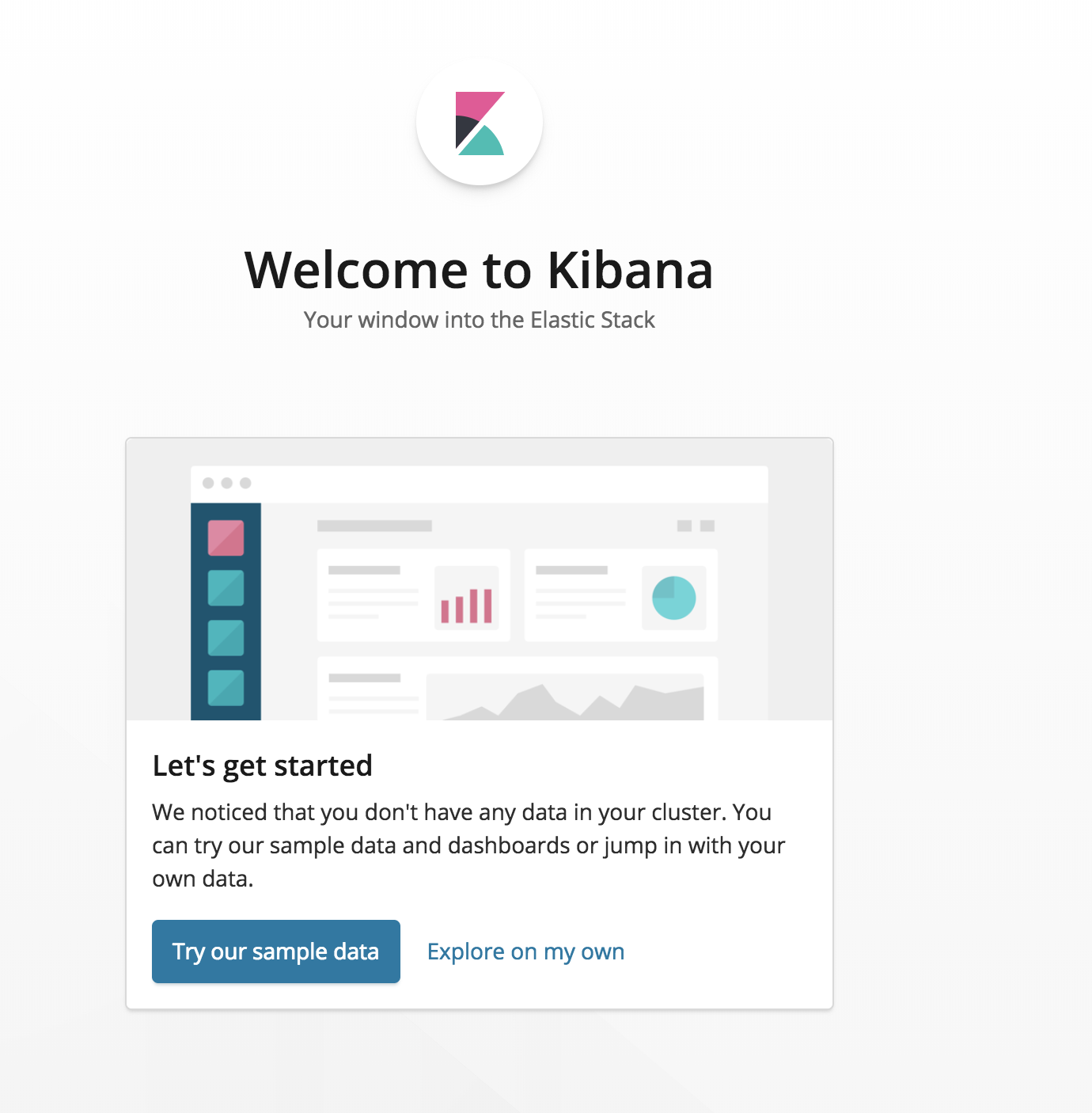Click the paragraph about sample data and dashboards
The image size is (1092, 1113).
(x=468, y=845)
